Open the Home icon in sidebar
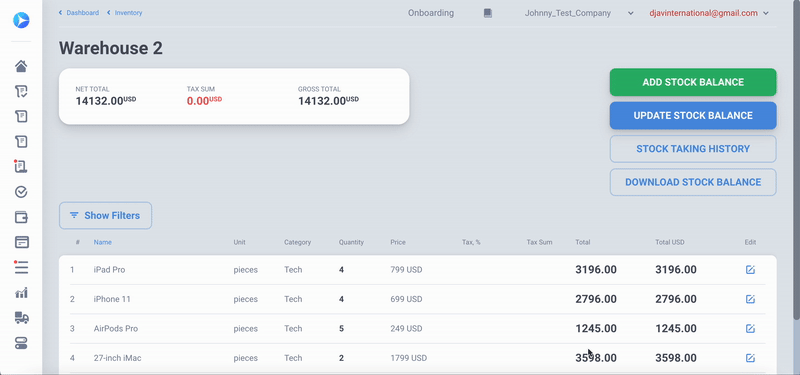The image size is (800, 375). (x=21, y=66)
